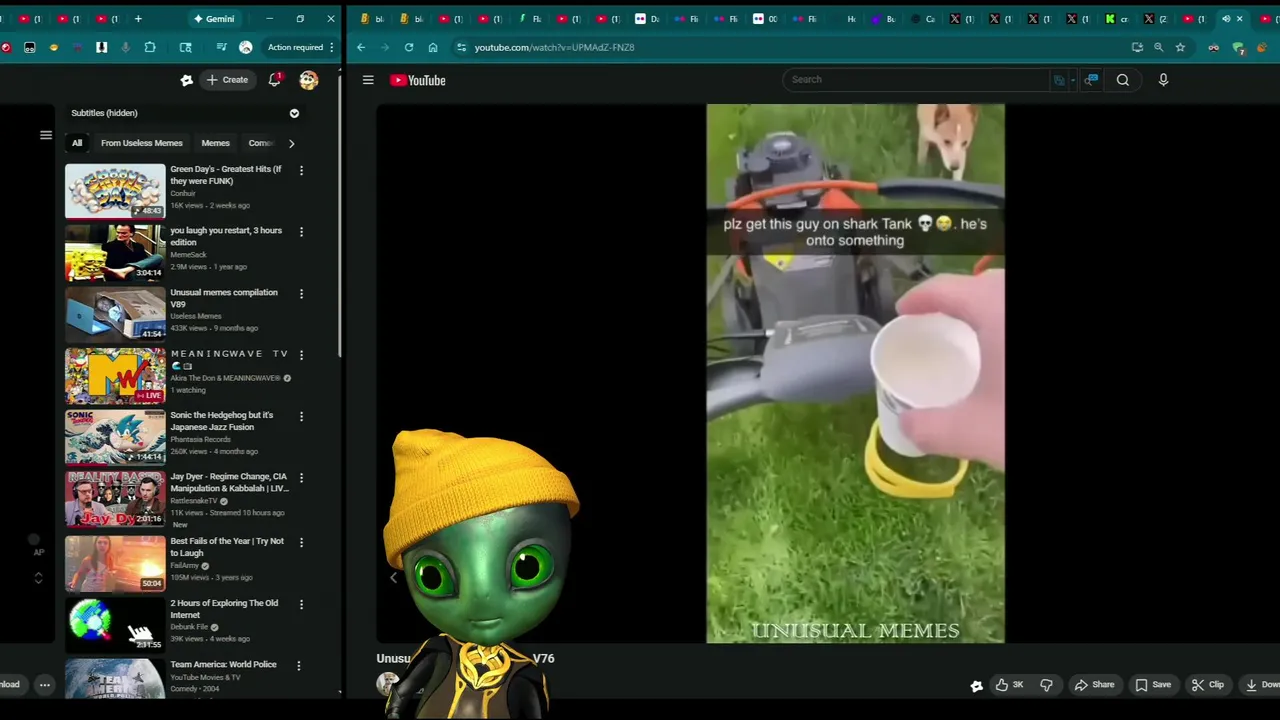Close the active audio-playing tab
This screenshot has width=1280, height=720.
pyautogui.click(x=1239, y=18)
